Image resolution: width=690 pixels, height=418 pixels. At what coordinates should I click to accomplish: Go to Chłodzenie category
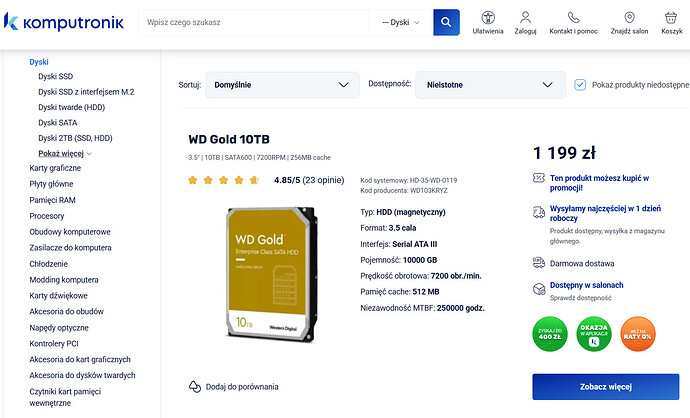[x=48, y=264]
